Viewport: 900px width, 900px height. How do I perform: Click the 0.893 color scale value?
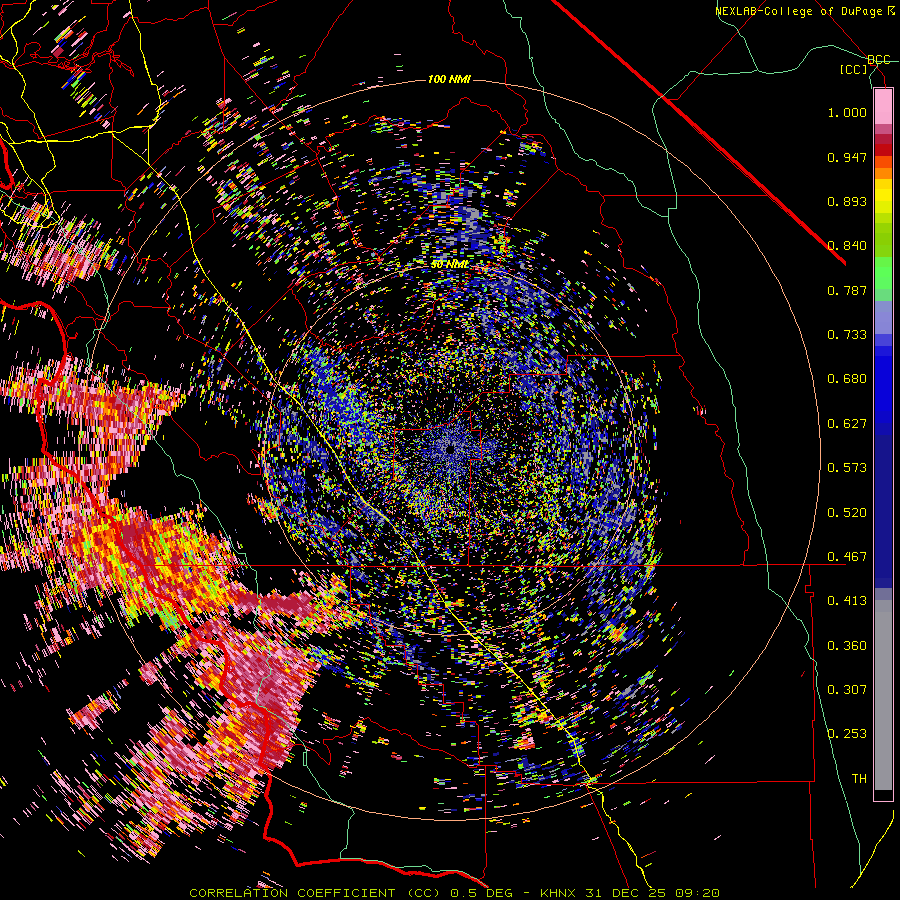(x=847, y=201)
